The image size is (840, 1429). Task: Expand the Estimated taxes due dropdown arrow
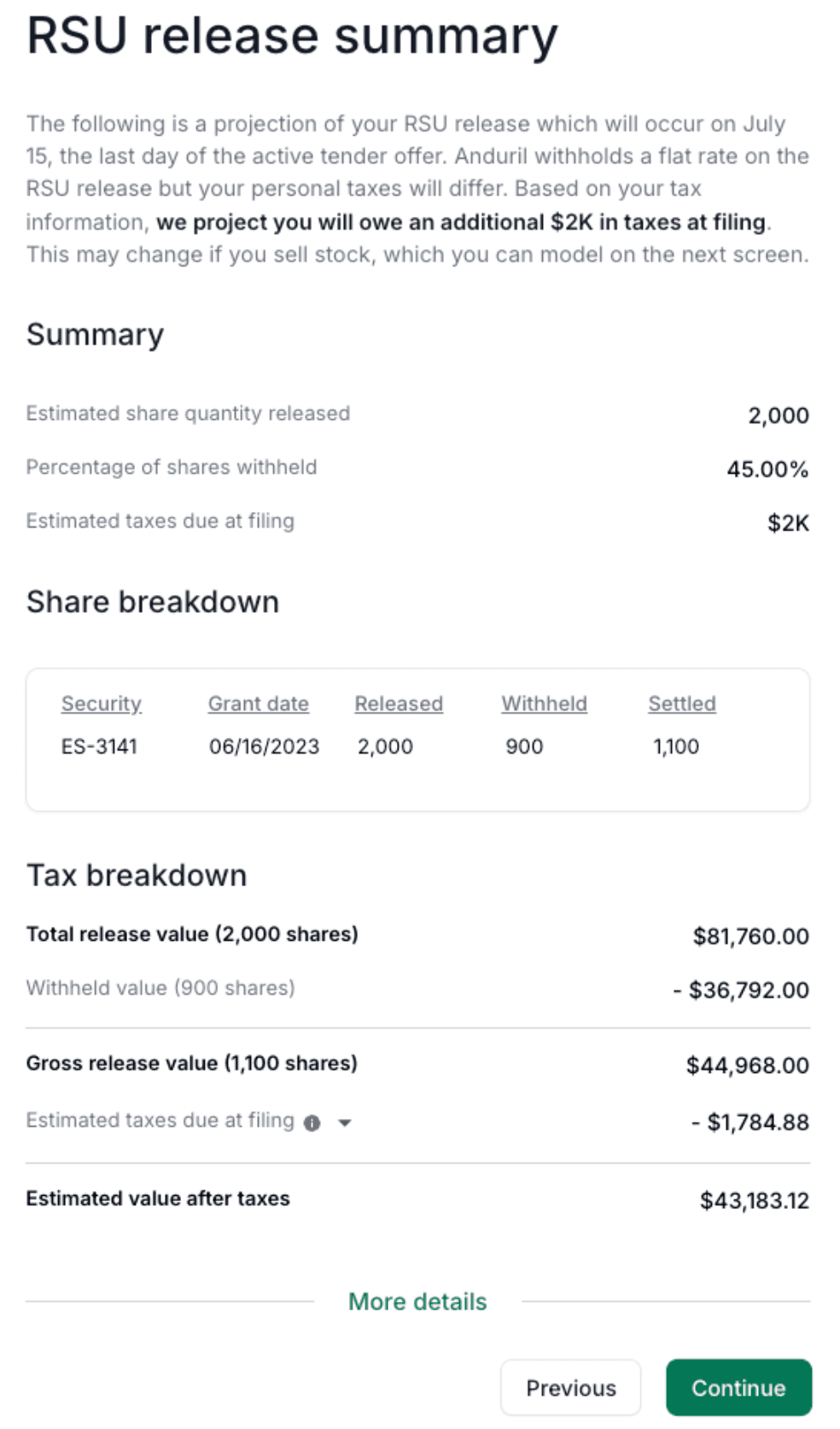coord(345,1123)
